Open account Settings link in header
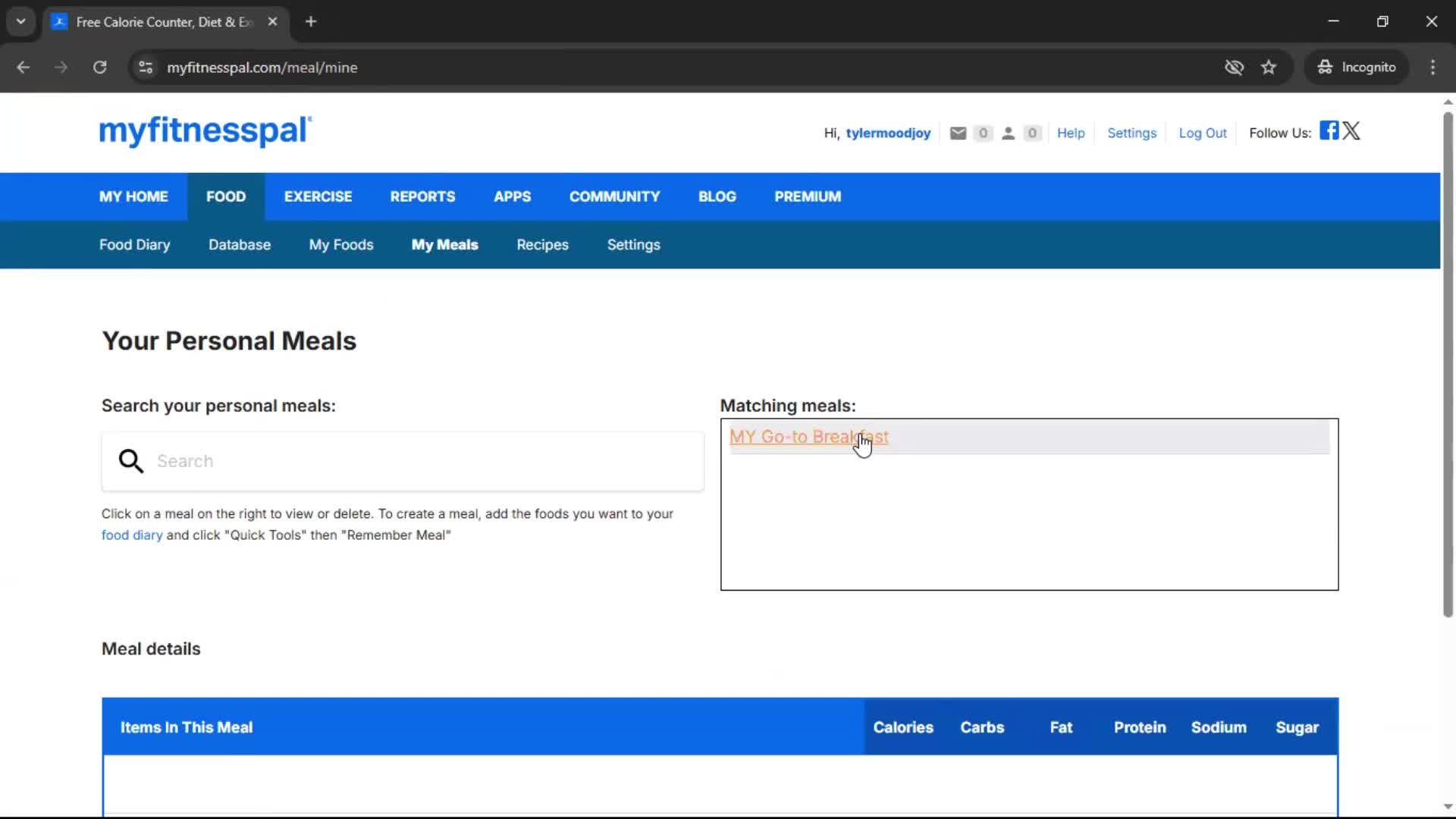 point(1131,133)
